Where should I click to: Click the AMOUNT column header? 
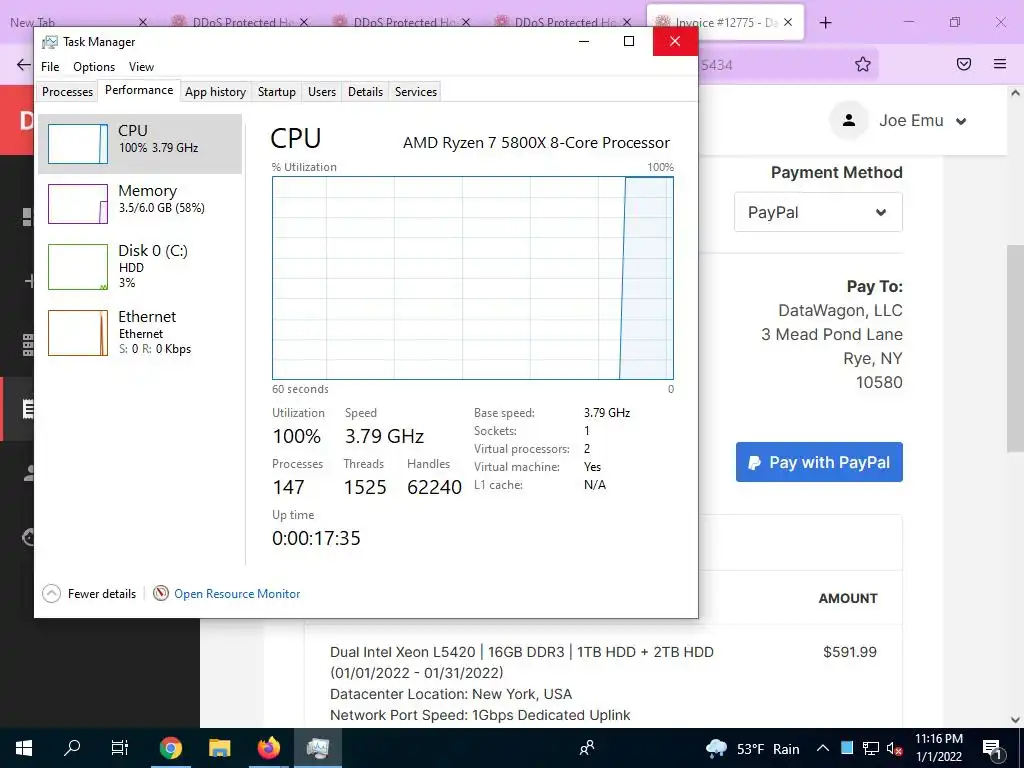click(x=848, y=598)
